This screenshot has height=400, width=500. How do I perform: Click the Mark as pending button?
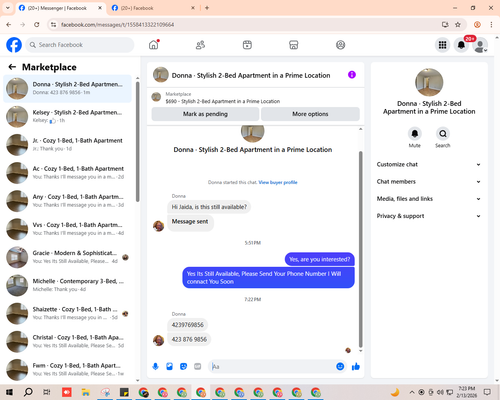205,114
